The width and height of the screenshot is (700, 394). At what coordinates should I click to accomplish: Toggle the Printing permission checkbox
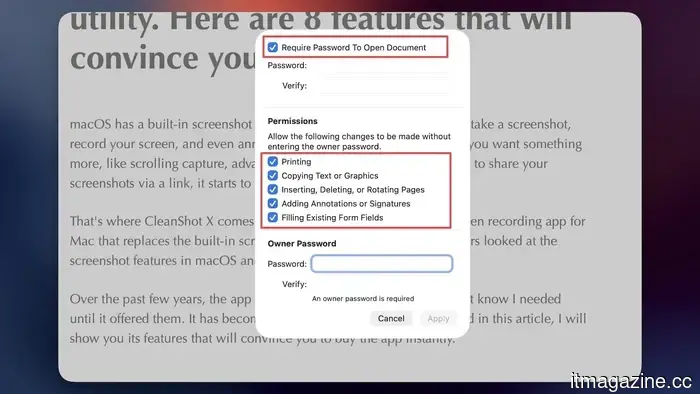(x=273, y=162)
